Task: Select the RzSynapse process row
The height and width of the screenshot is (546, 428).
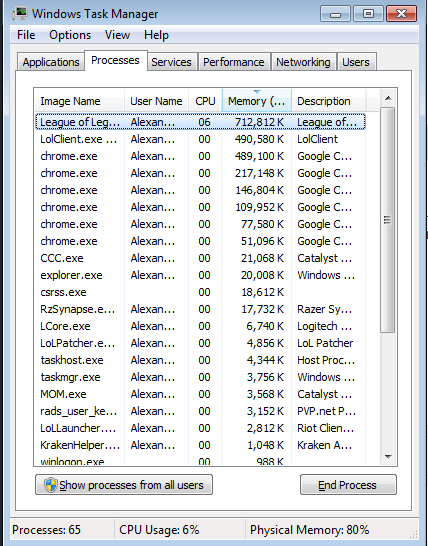Action: [200, 309]
